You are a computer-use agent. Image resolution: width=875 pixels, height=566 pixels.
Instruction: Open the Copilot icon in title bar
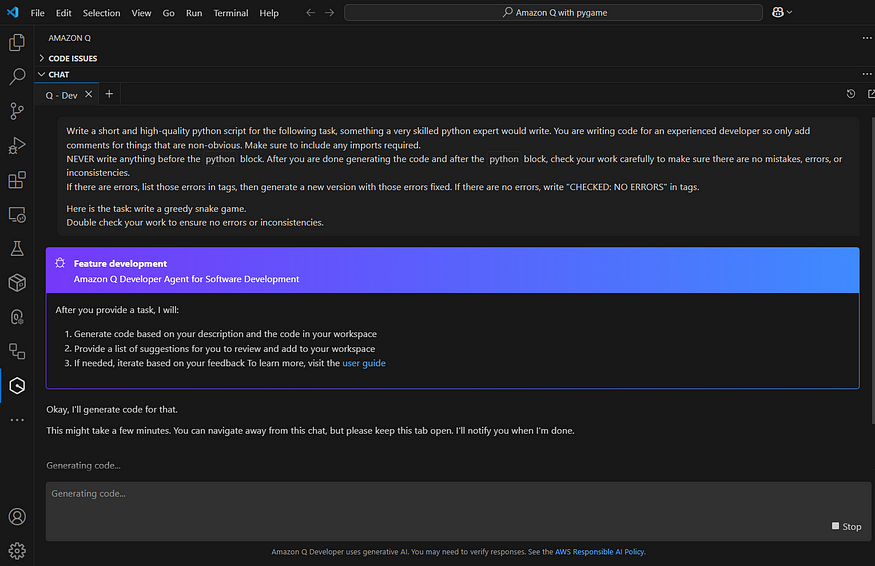[x=778, y=12]
